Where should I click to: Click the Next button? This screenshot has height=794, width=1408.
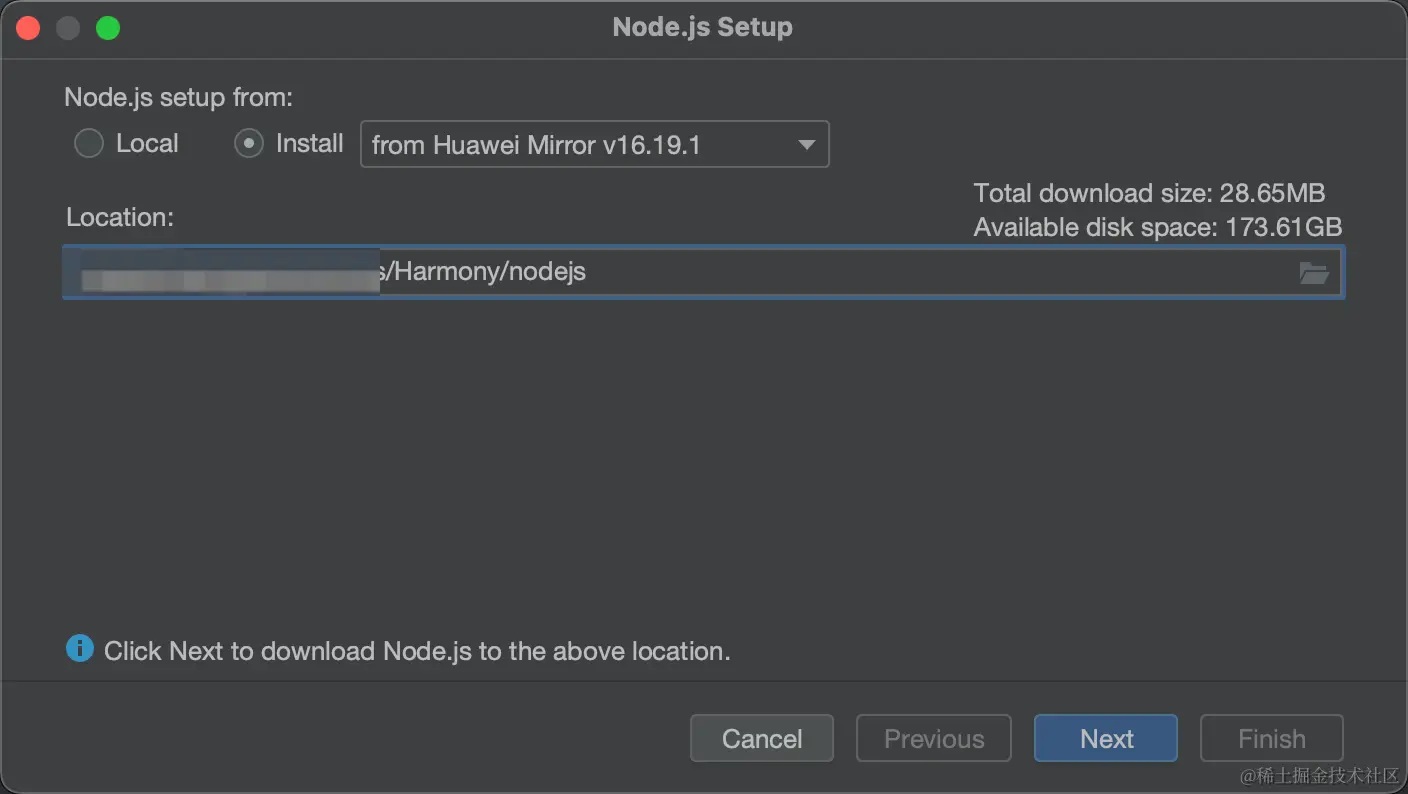click(x=1106, y=738)
